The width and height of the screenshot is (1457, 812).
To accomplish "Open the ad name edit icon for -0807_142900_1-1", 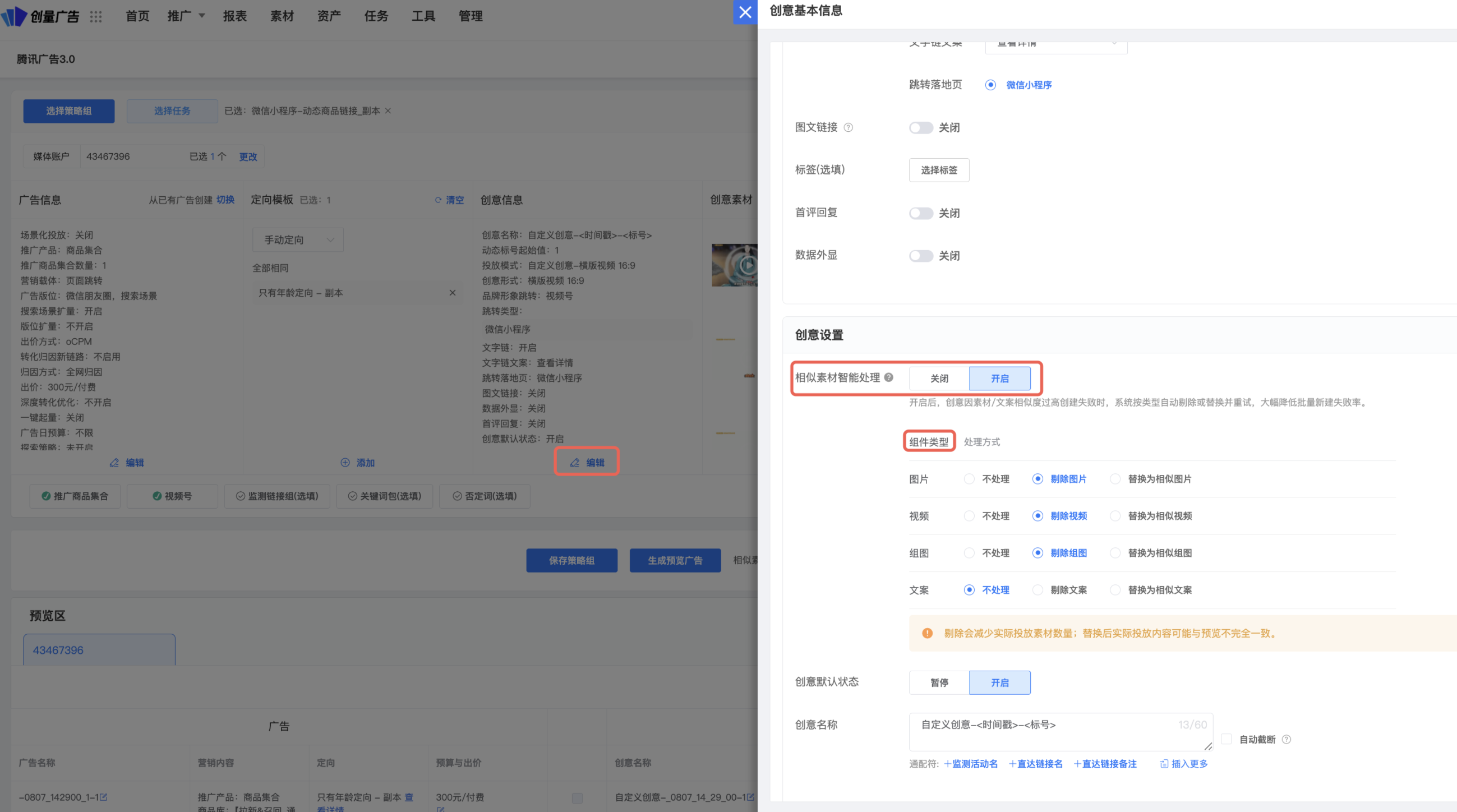I will point(103,797).
